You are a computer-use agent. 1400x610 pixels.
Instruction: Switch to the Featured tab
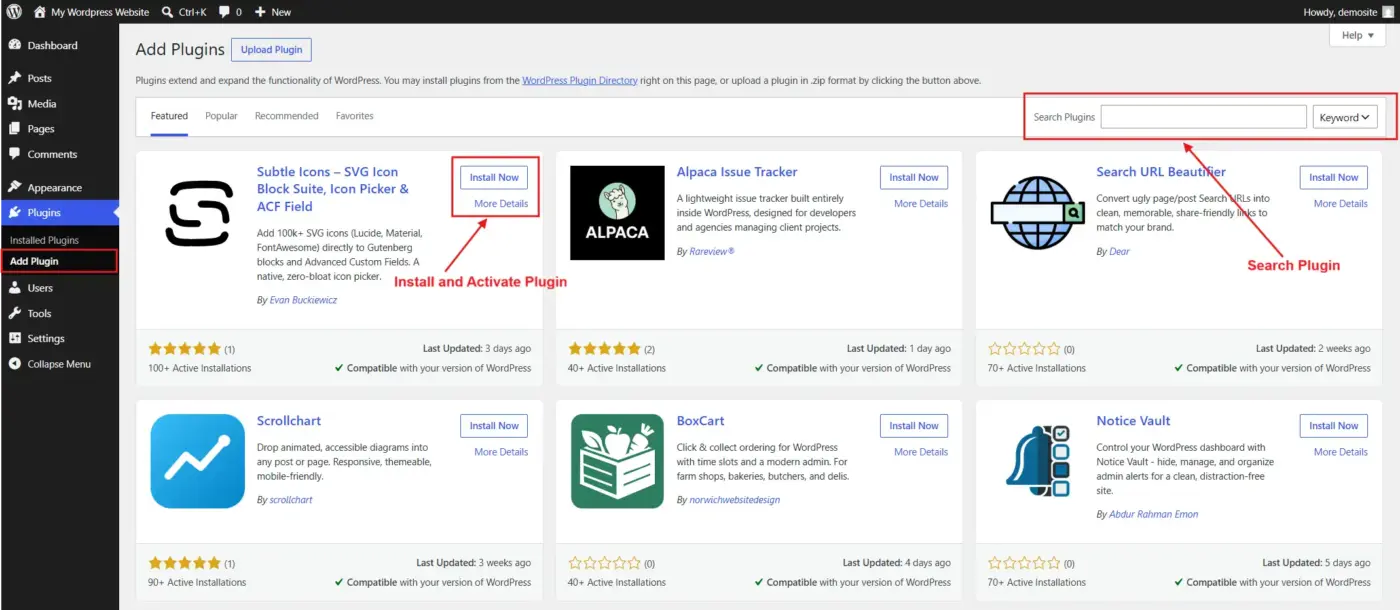pos(169,116)
